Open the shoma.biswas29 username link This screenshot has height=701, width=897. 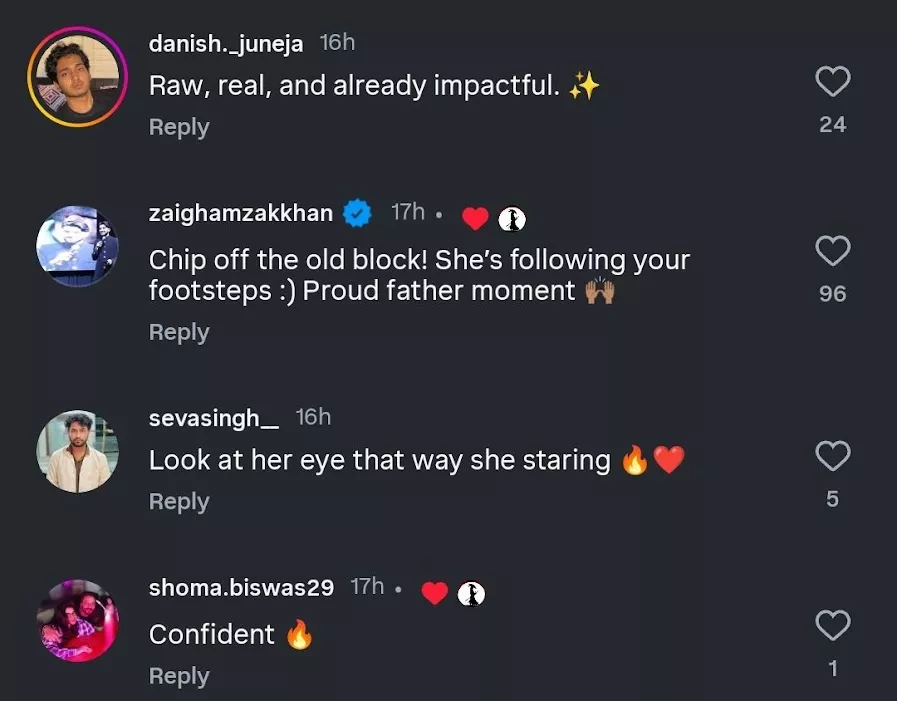(241, 588)
